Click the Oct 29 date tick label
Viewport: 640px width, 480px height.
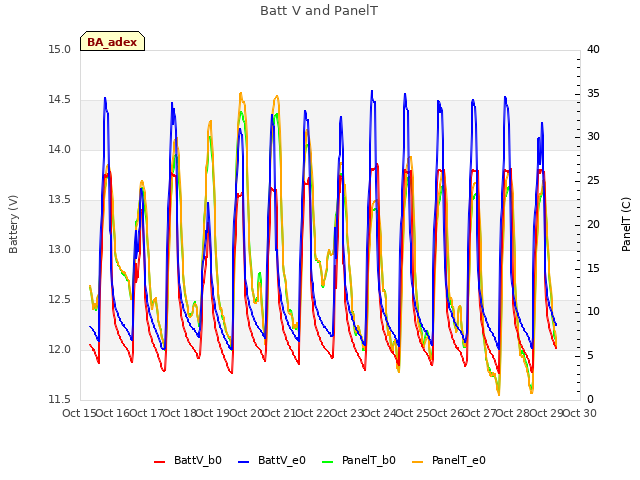(547, 414)
